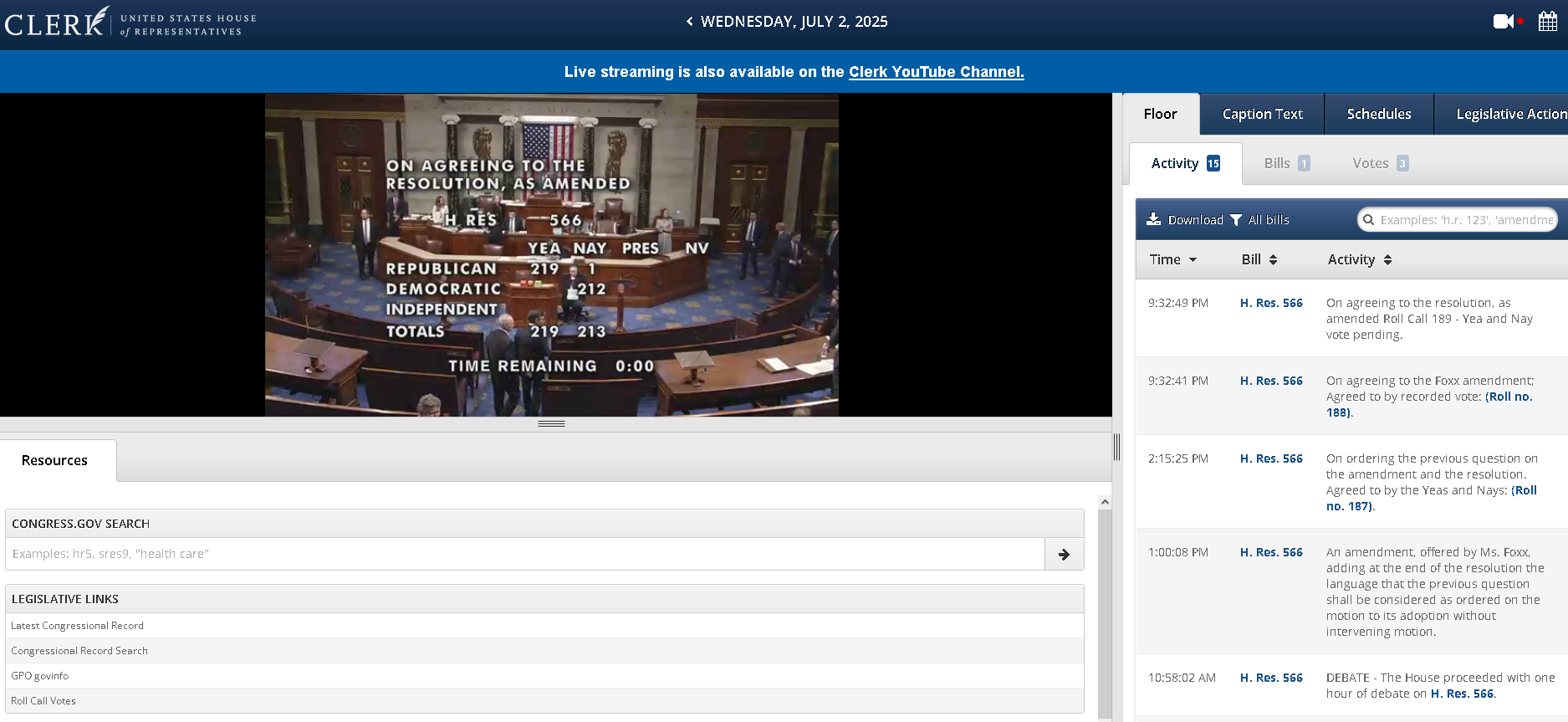The width and height of the screenshot is (1568, 722).
Task: Switch to the Floor tab
Action: coord(1160,114)
